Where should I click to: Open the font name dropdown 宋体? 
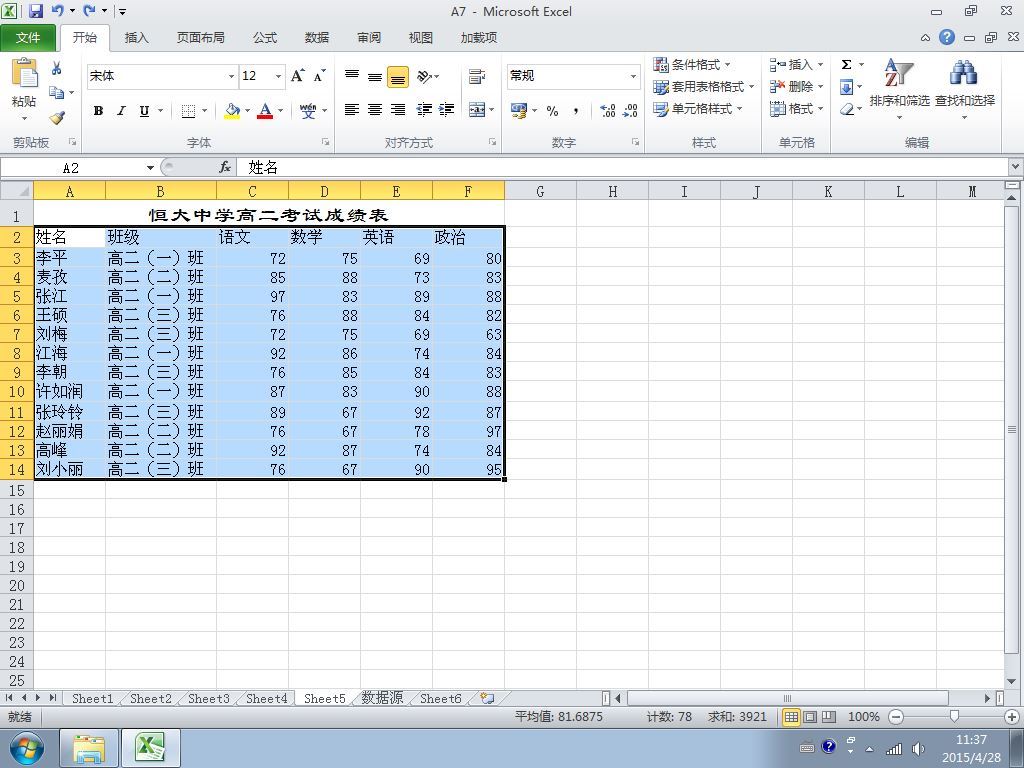(x=231, y=76)
